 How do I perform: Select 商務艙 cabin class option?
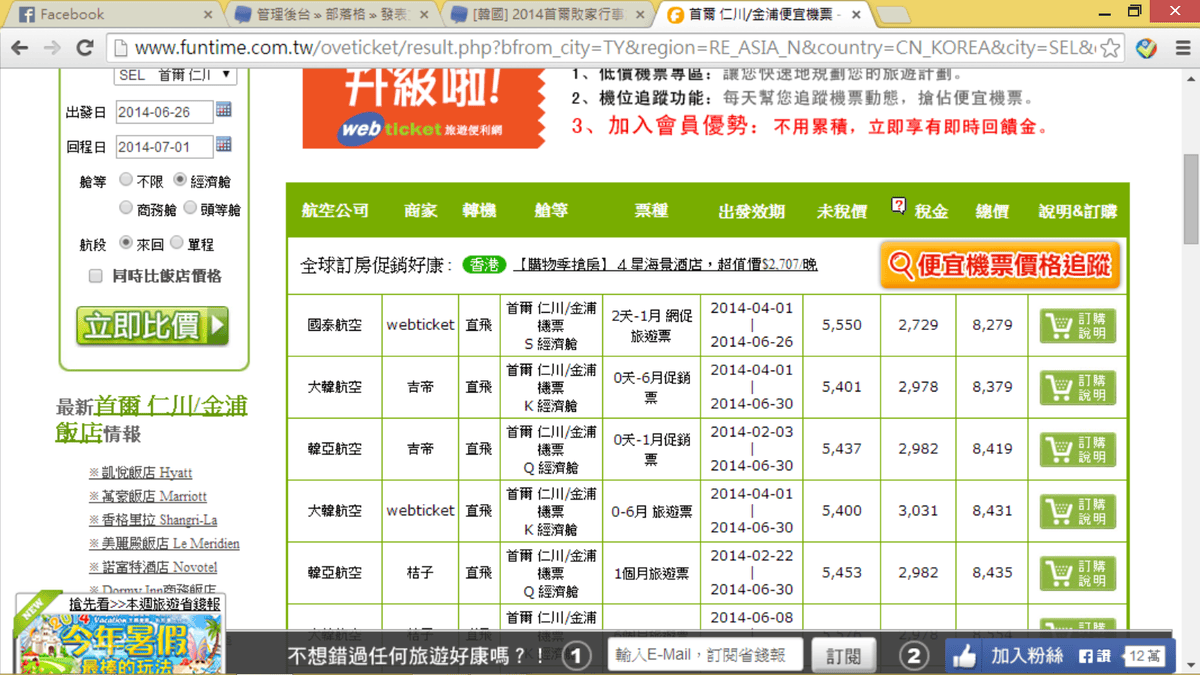(x=126, y=208)
